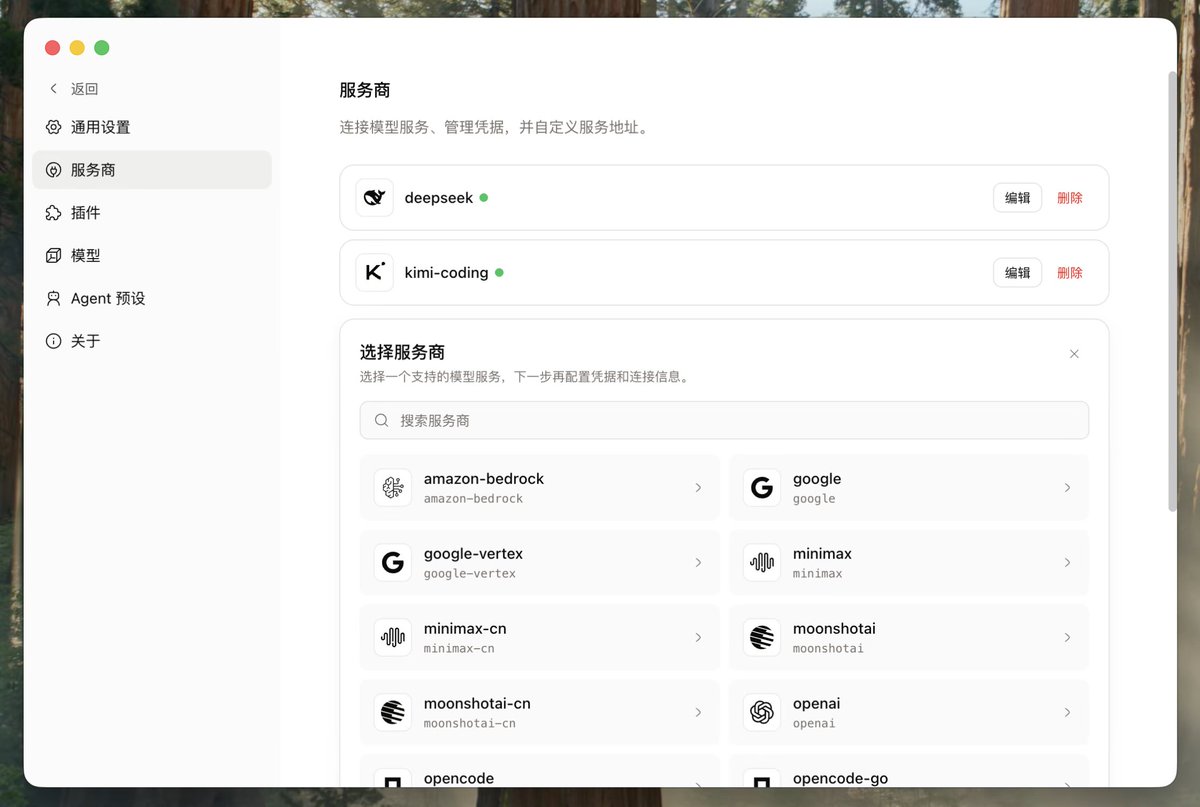This screenshot has width=1200, height=807.
Task: Open the 插件 section
Action: pyautogui.click(x=152, y=213)
